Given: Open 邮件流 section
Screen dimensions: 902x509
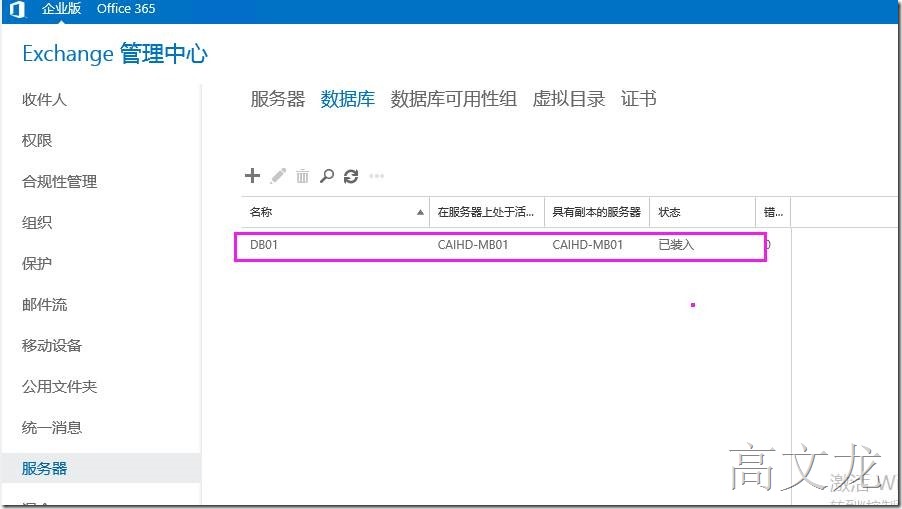Looking at the screenshot, I should click(44, 305).
